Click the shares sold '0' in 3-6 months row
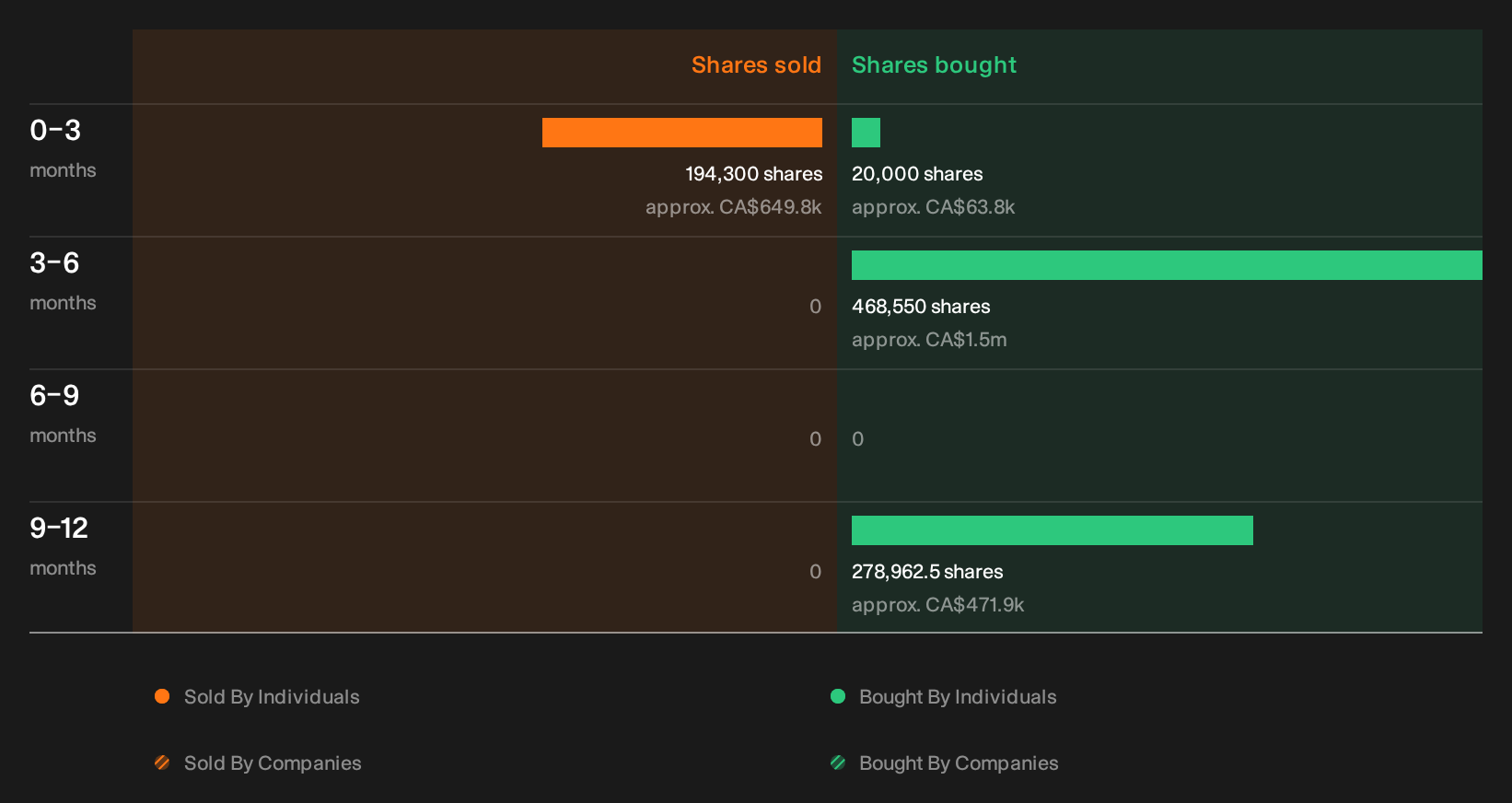1512x803 pixels. point(815,307)
